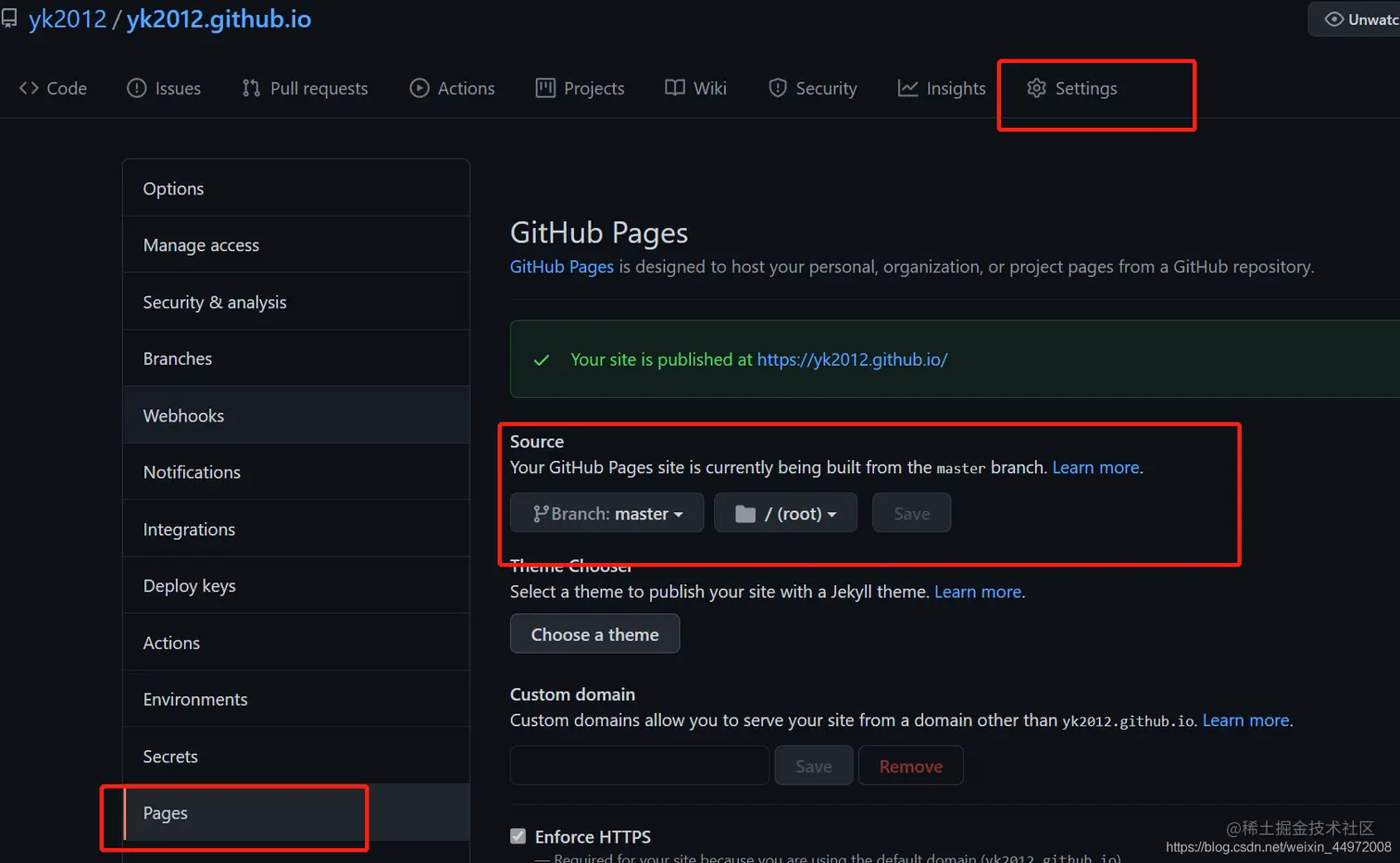
Task: Open the Branch: master dropdown
Action: (x=607, y=513)
